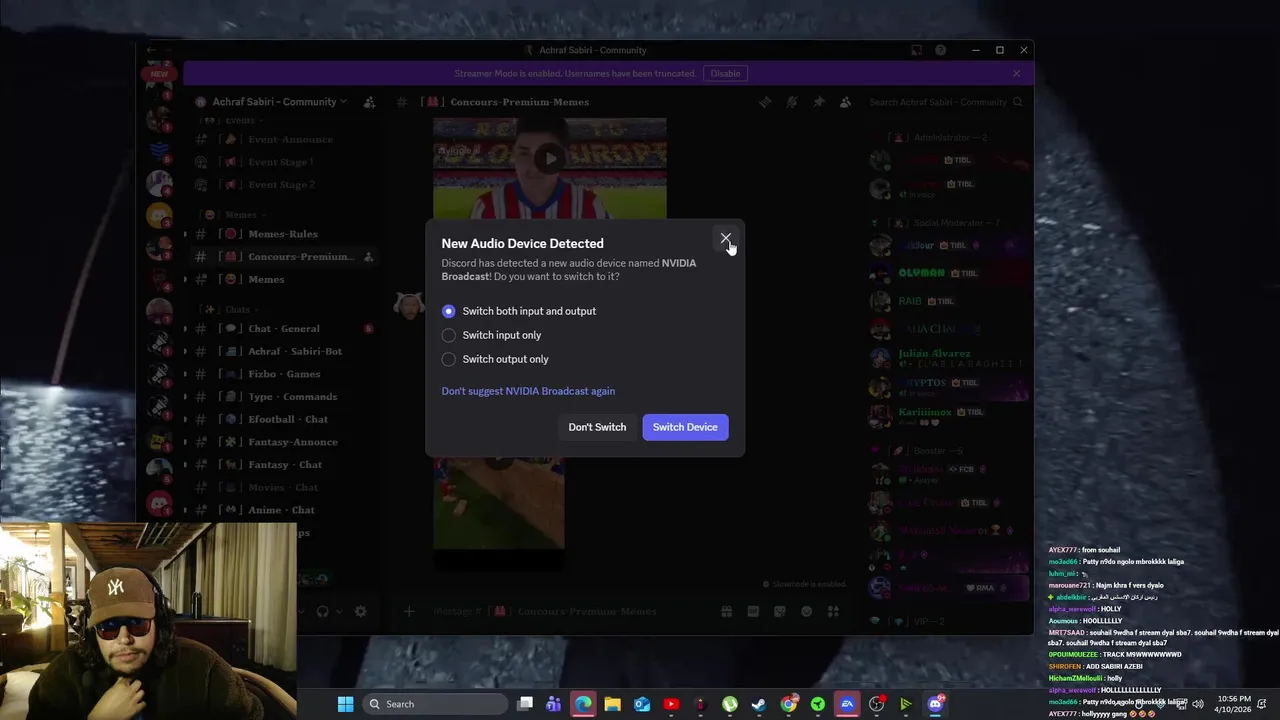
Task: Click member OLYMAN in member list
Action: coord(921,273)
